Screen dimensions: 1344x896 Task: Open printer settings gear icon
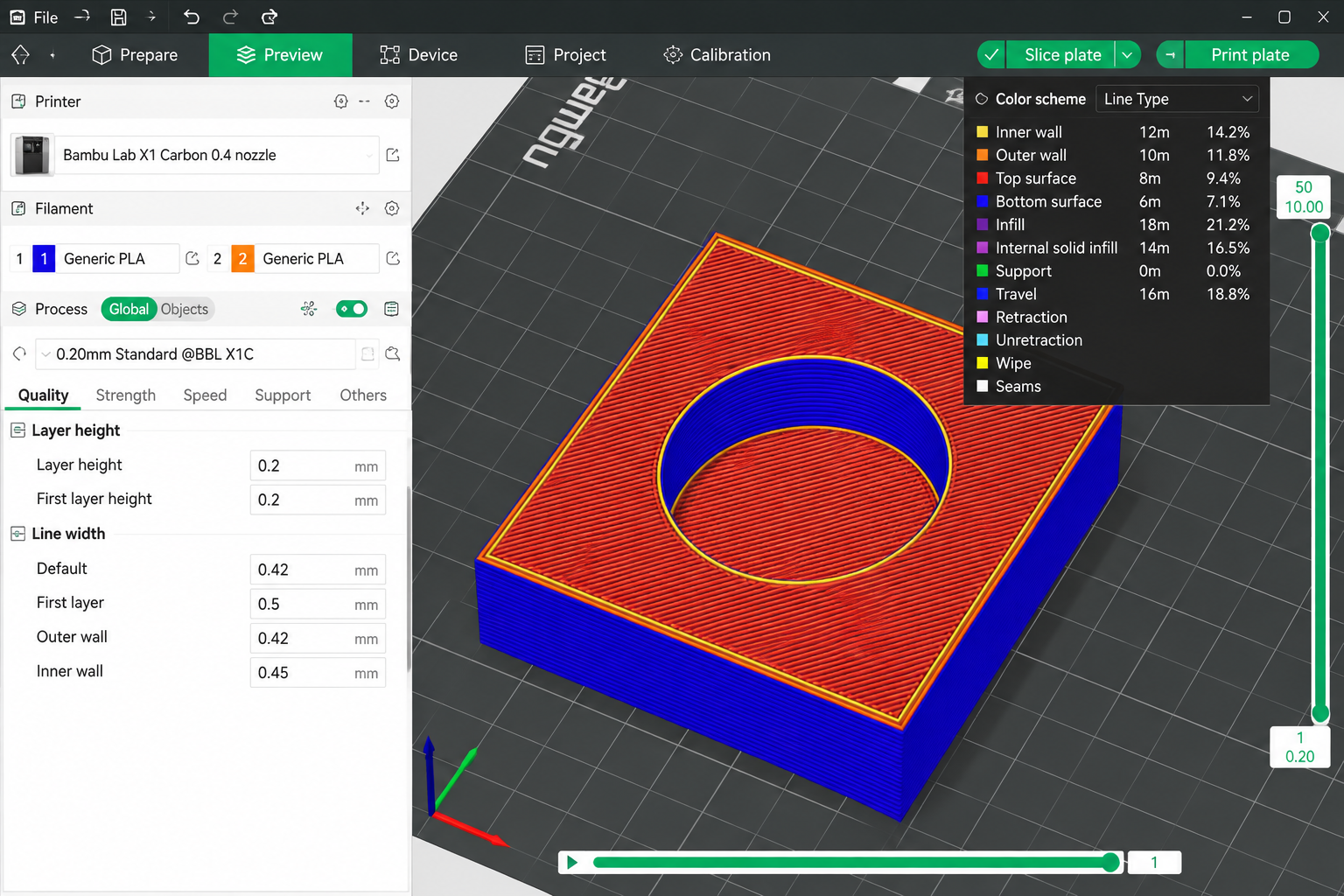(392, 101)
